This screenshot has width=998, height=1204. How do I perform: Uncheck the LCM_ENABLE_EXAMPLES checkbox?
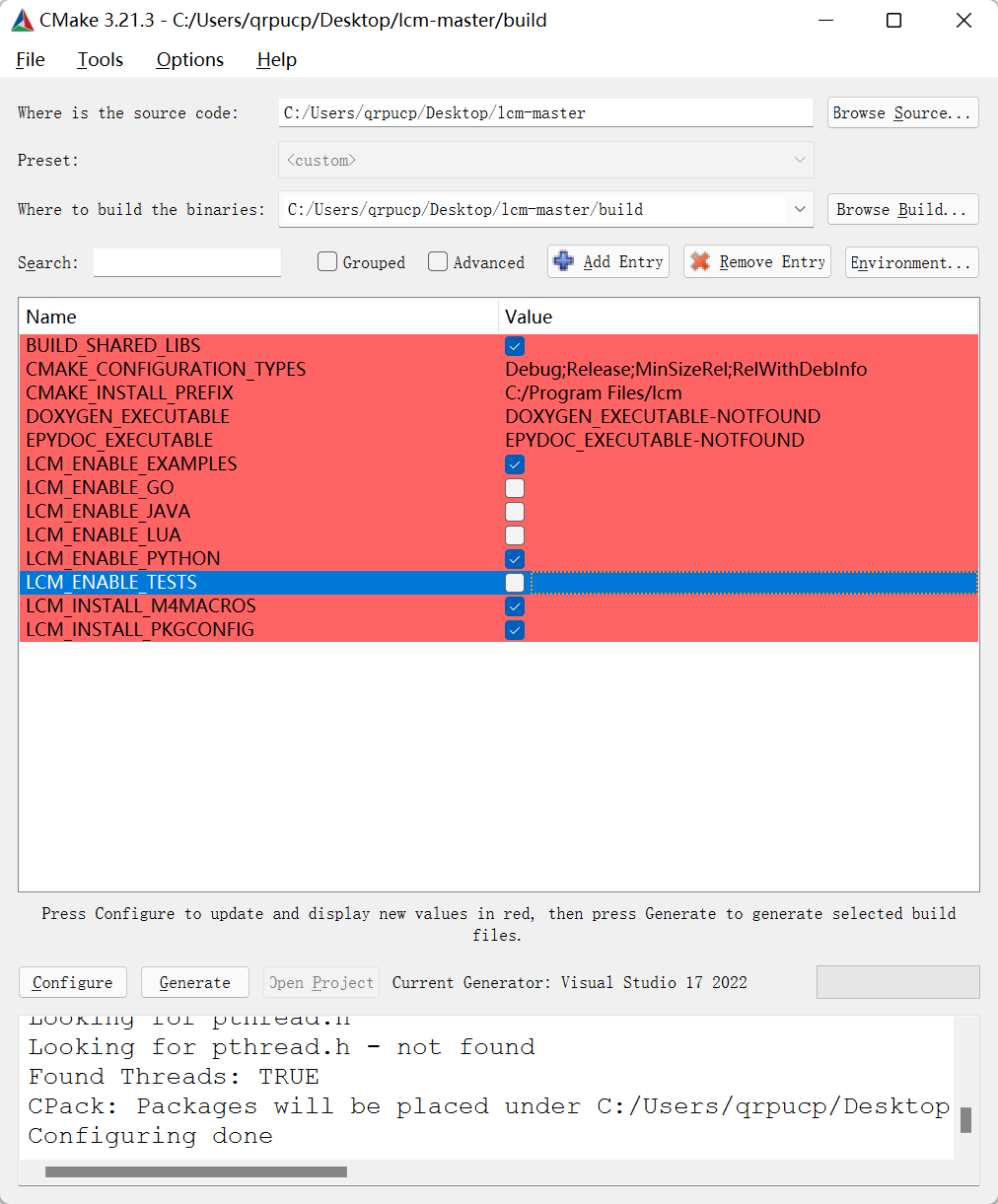pyautogui.click(x=515, y=464)
